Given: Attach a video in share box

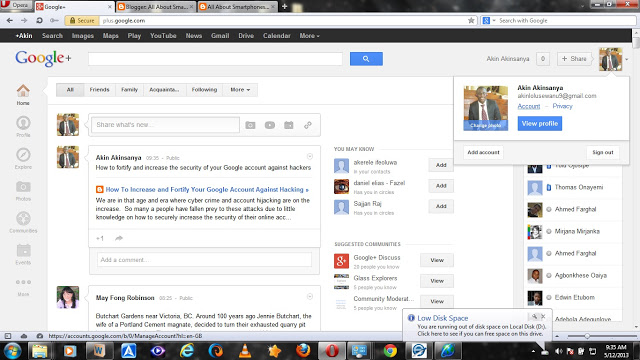Looking at the screenshot, I should click(x=270, y=125).
